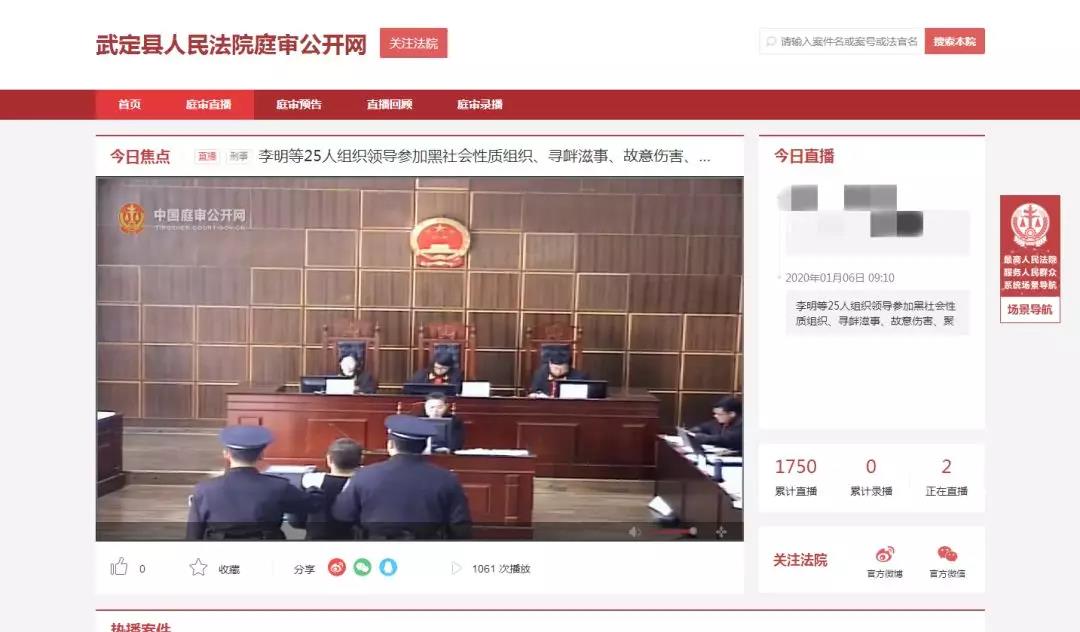This screenshot has height=632, width=1080.
Task: Select the 首页 home tab
Action: (x=129, y=105)
